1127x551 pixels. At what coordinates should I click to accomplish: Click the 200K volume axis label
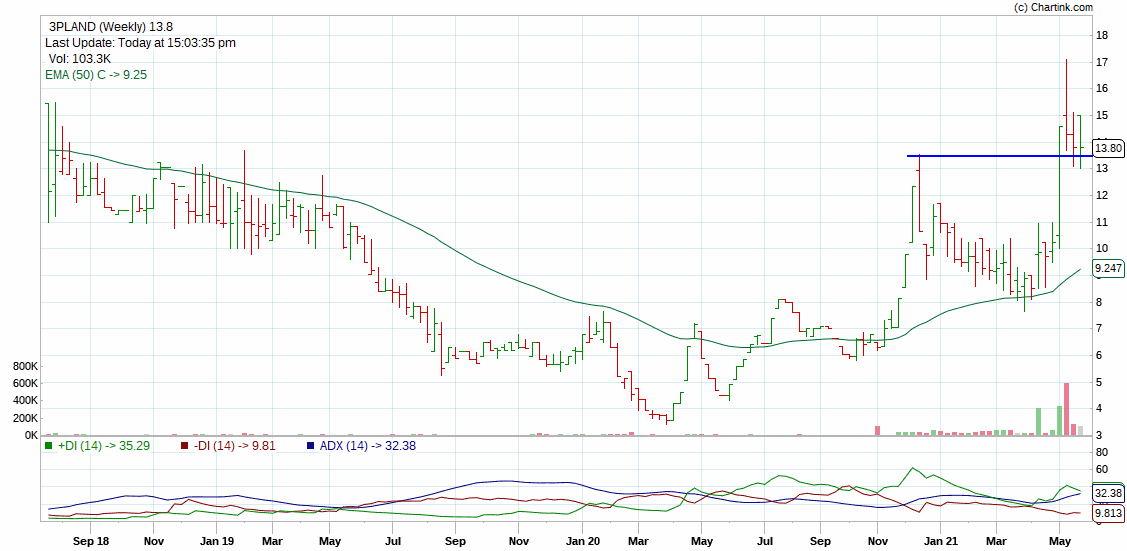pyautogui.click(x=25, y=418)
